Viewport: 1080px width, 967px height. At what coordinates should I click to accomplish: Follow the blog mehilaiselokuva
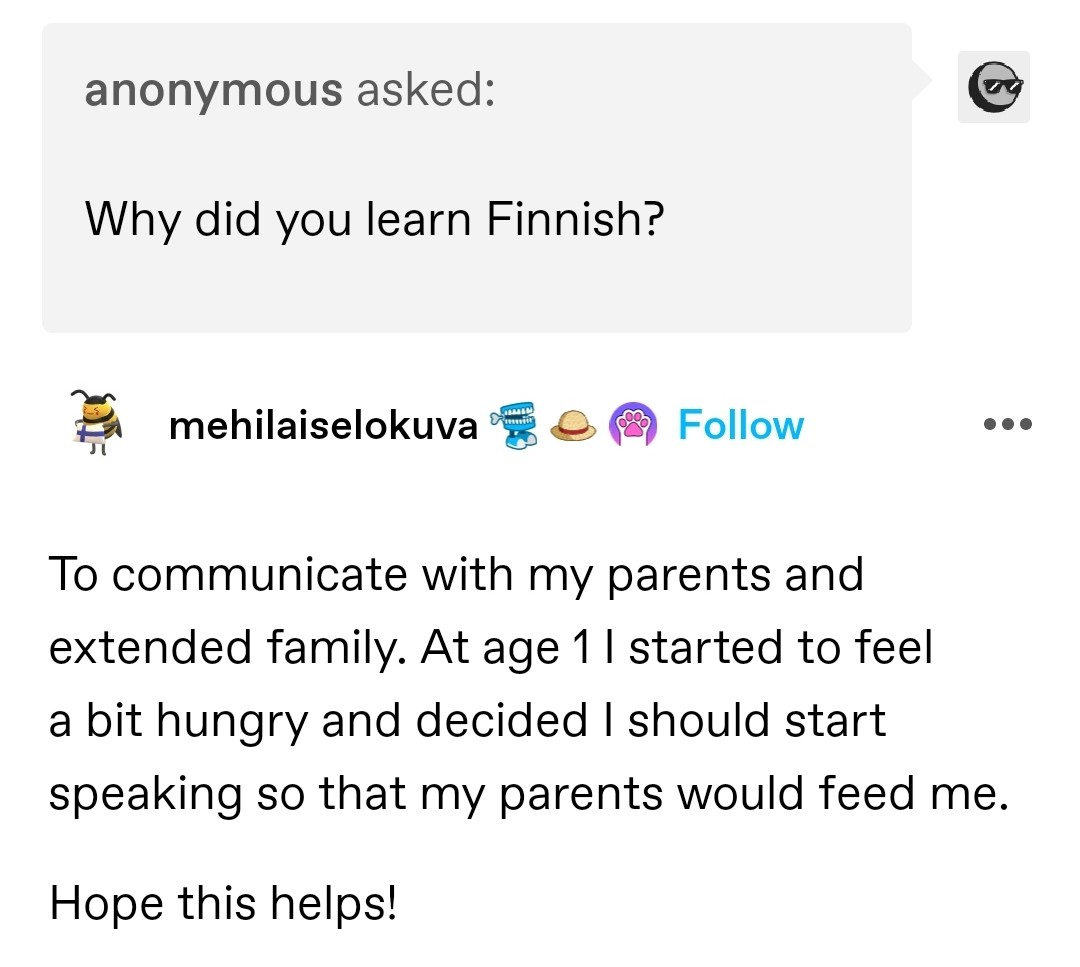click(740, 425)
